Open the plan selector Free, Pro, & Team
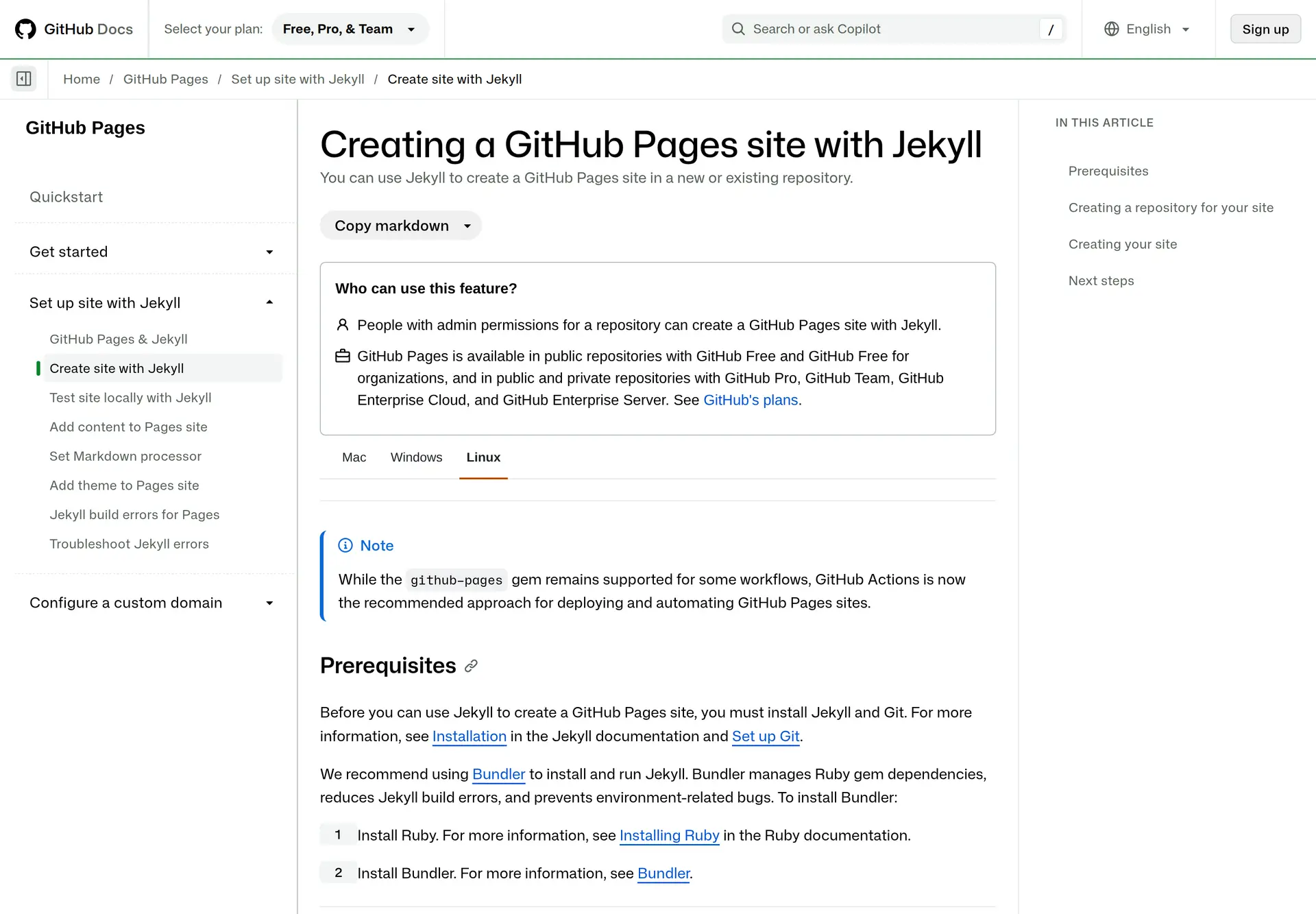Image resolution: width=1316 pixels, height=914 pixels. [350, 29]
